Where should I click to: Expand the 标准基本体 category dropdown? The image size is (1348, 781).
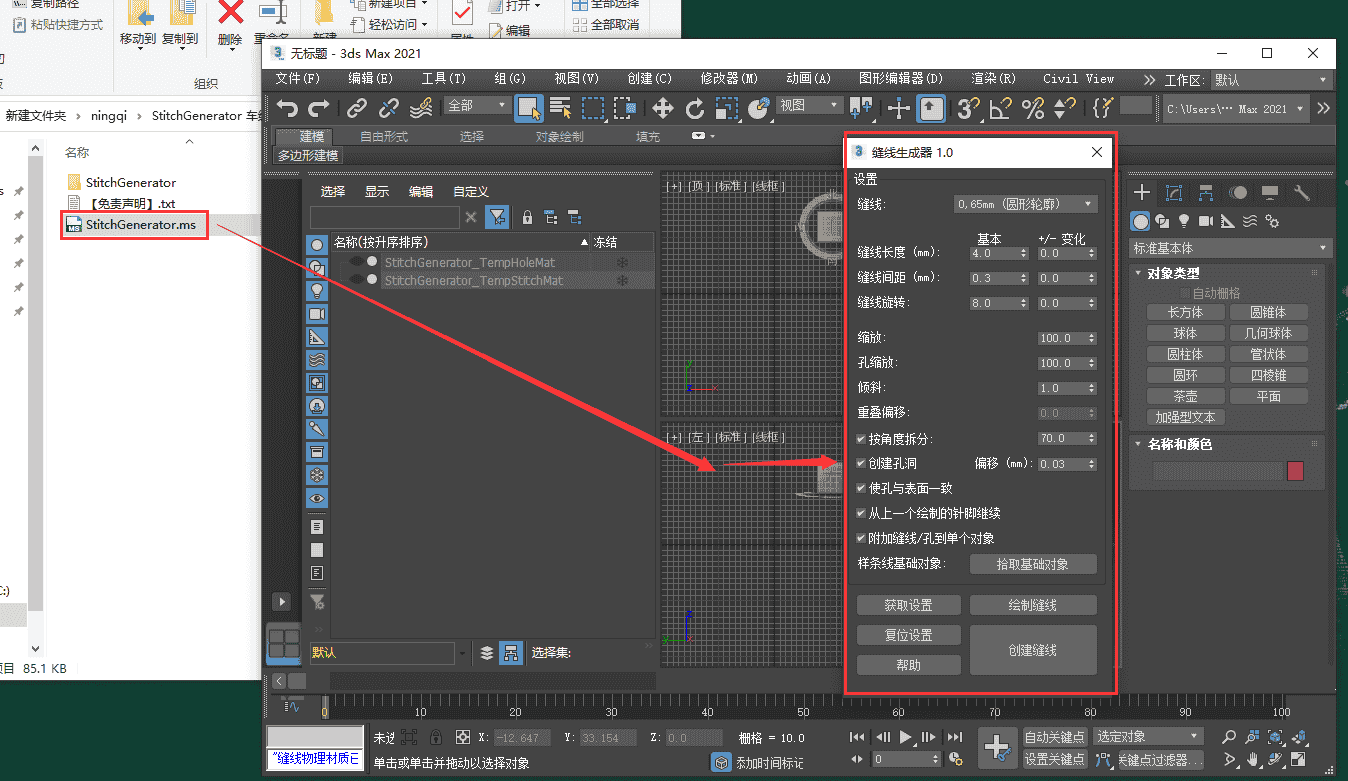pyautogui.click(x=1230, y=248)
